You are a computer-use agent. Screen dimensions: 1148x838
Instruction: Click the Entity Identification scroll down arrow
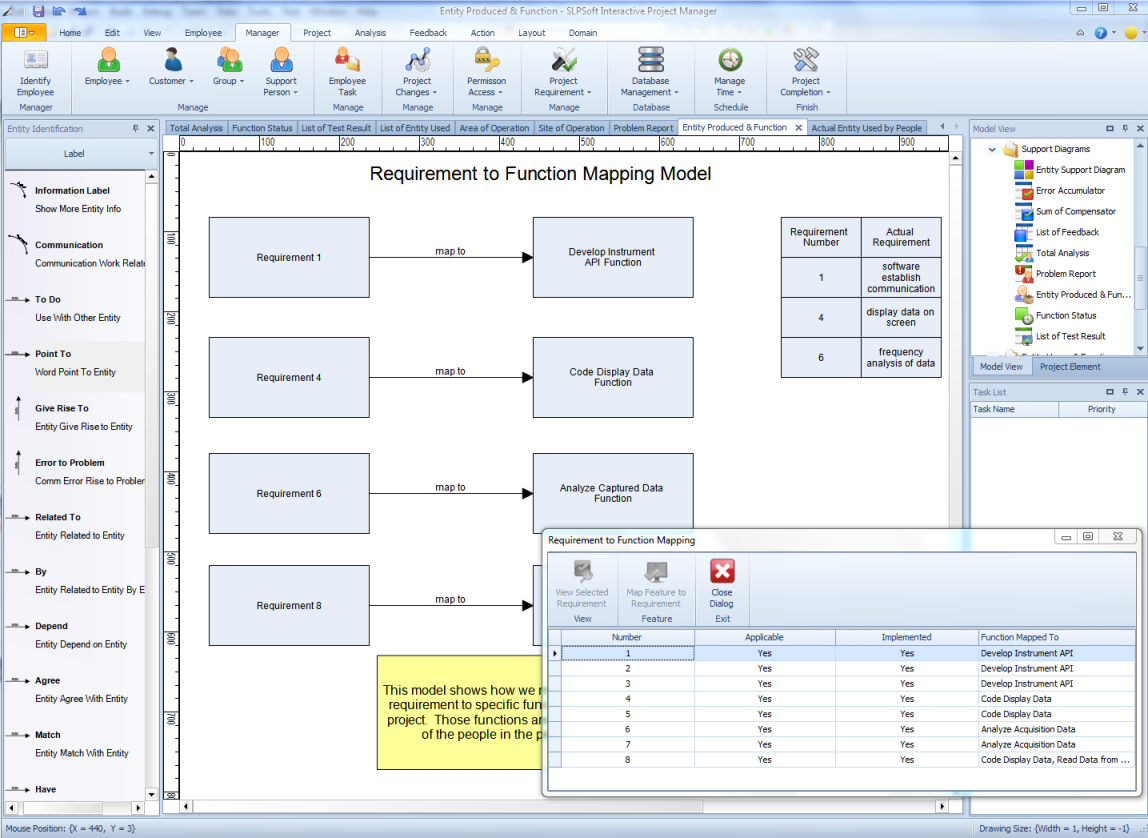point(152,794)
